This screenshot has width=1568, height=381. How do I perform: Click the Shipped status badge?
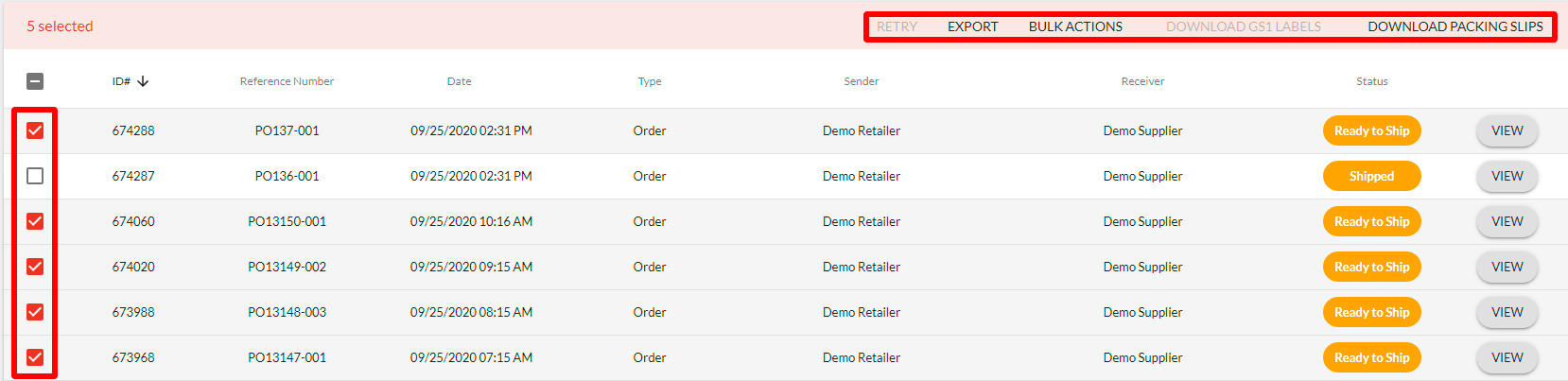(x=1371, y=176)
